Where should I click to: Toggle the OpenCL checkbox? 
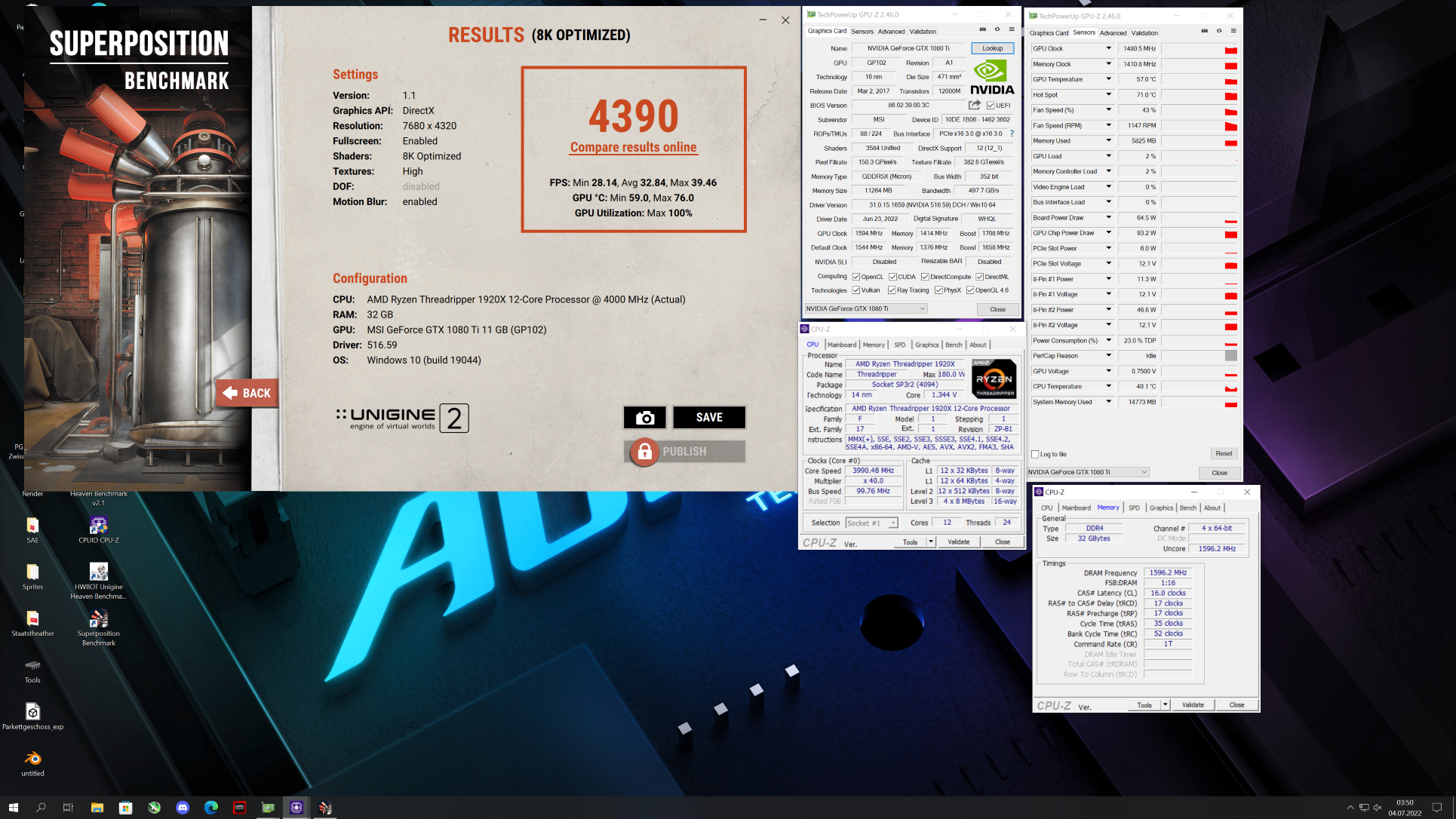pos(855,277)
